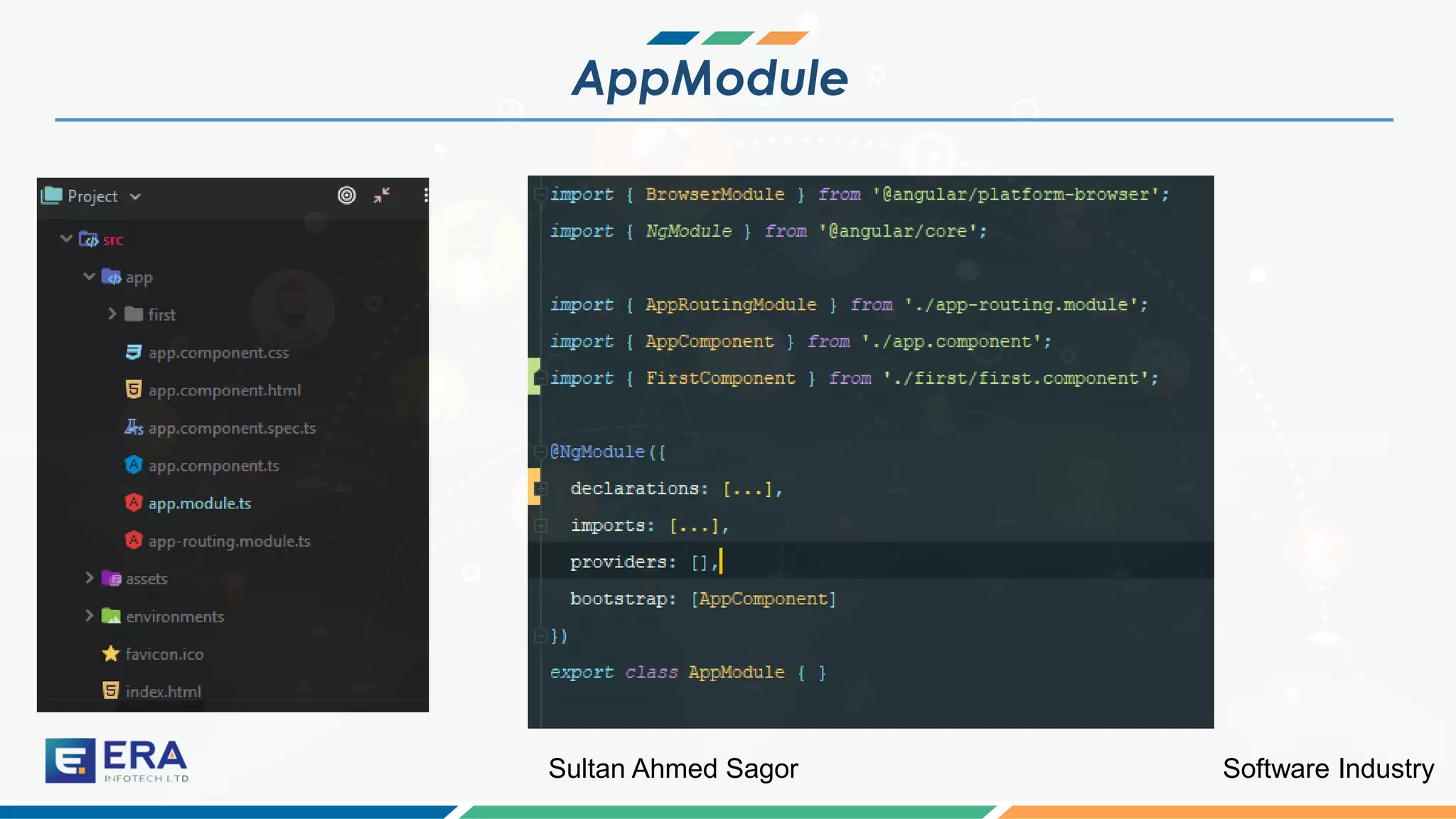Open app.component.ts in the tree
This screenshot has width=1456, height=819.
[x=213, y=466]
